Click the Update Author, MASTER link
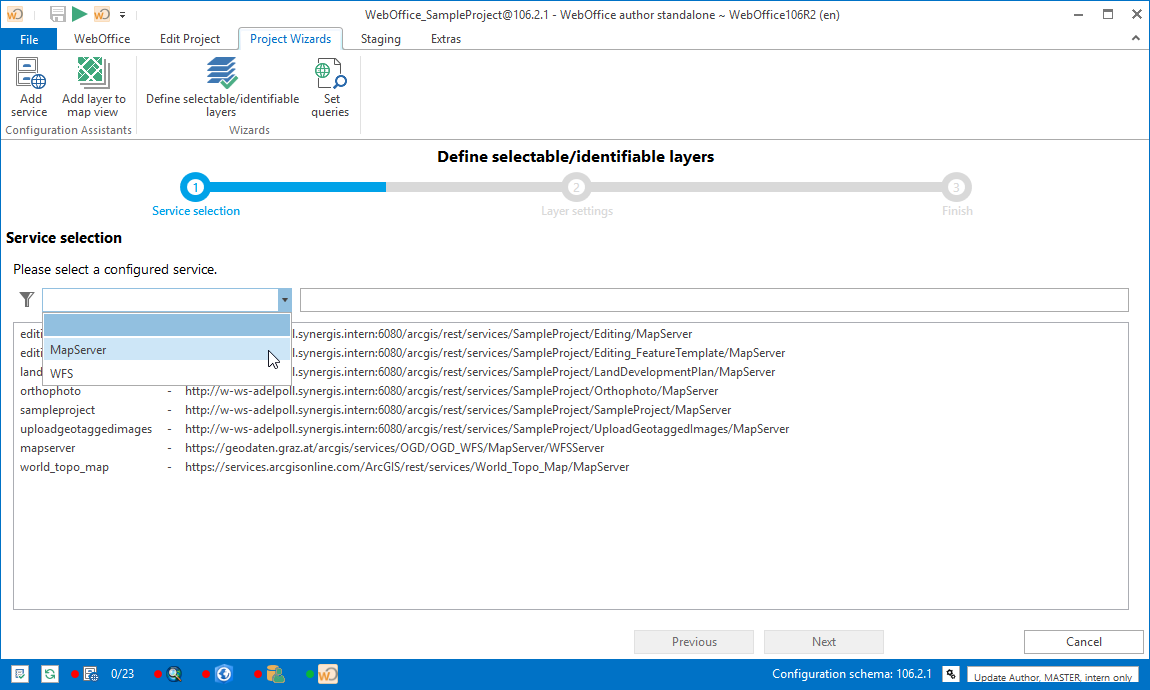The image size is (1150, 690). pos(1053,676)
